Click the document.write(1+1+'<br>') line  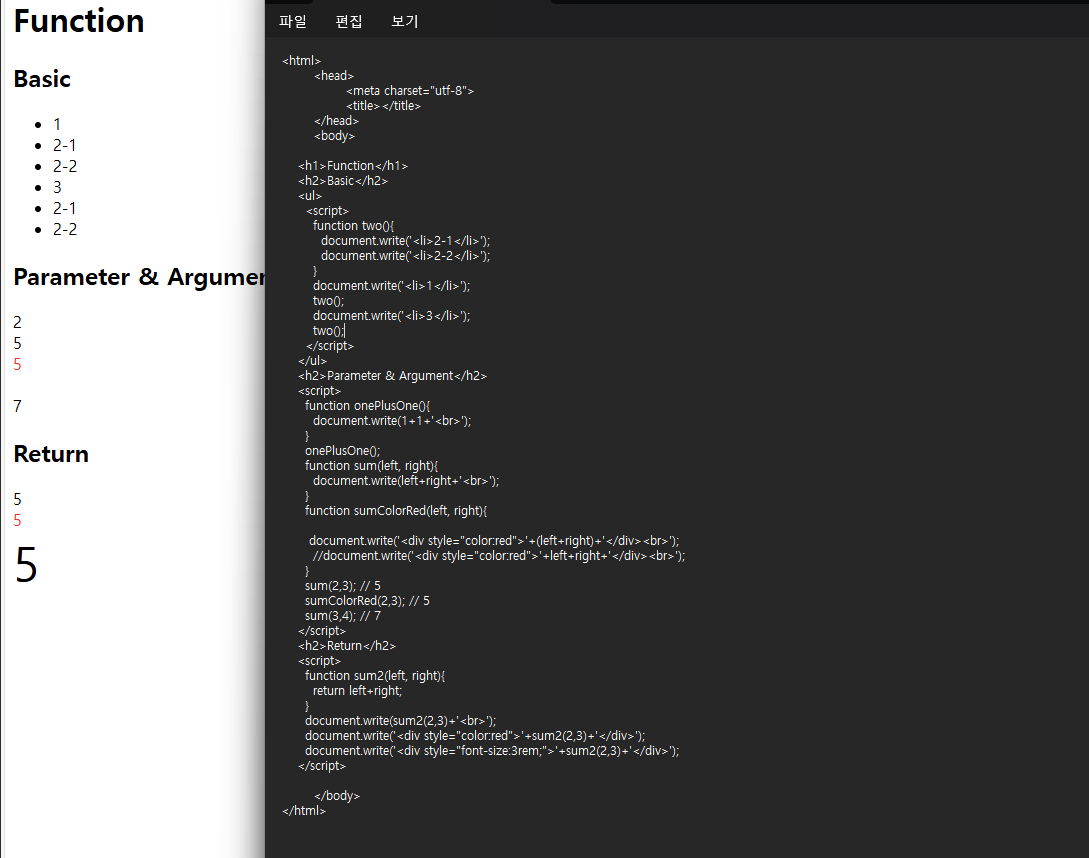pyautogui.click(x=392, y=421)
